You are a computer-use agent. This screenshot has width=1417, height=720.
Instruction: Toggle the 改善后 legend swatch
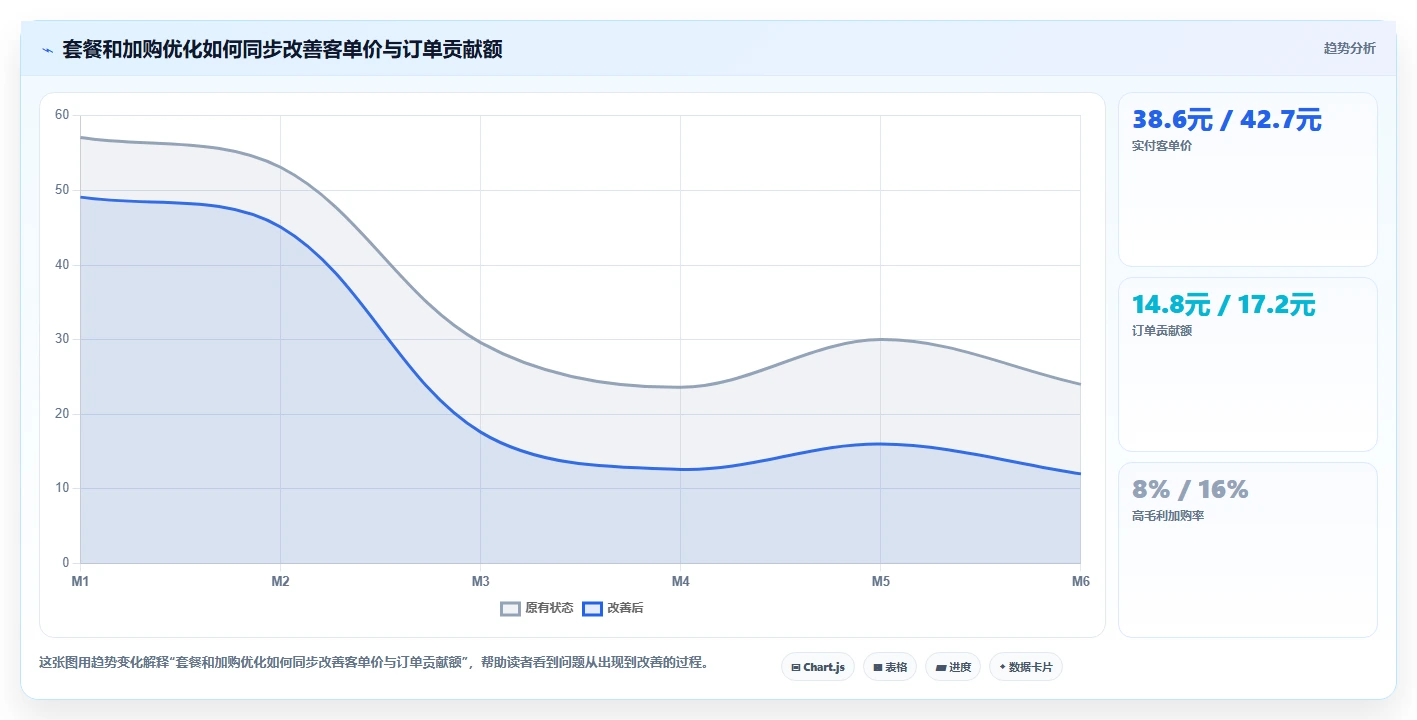(x=592, y=608)
